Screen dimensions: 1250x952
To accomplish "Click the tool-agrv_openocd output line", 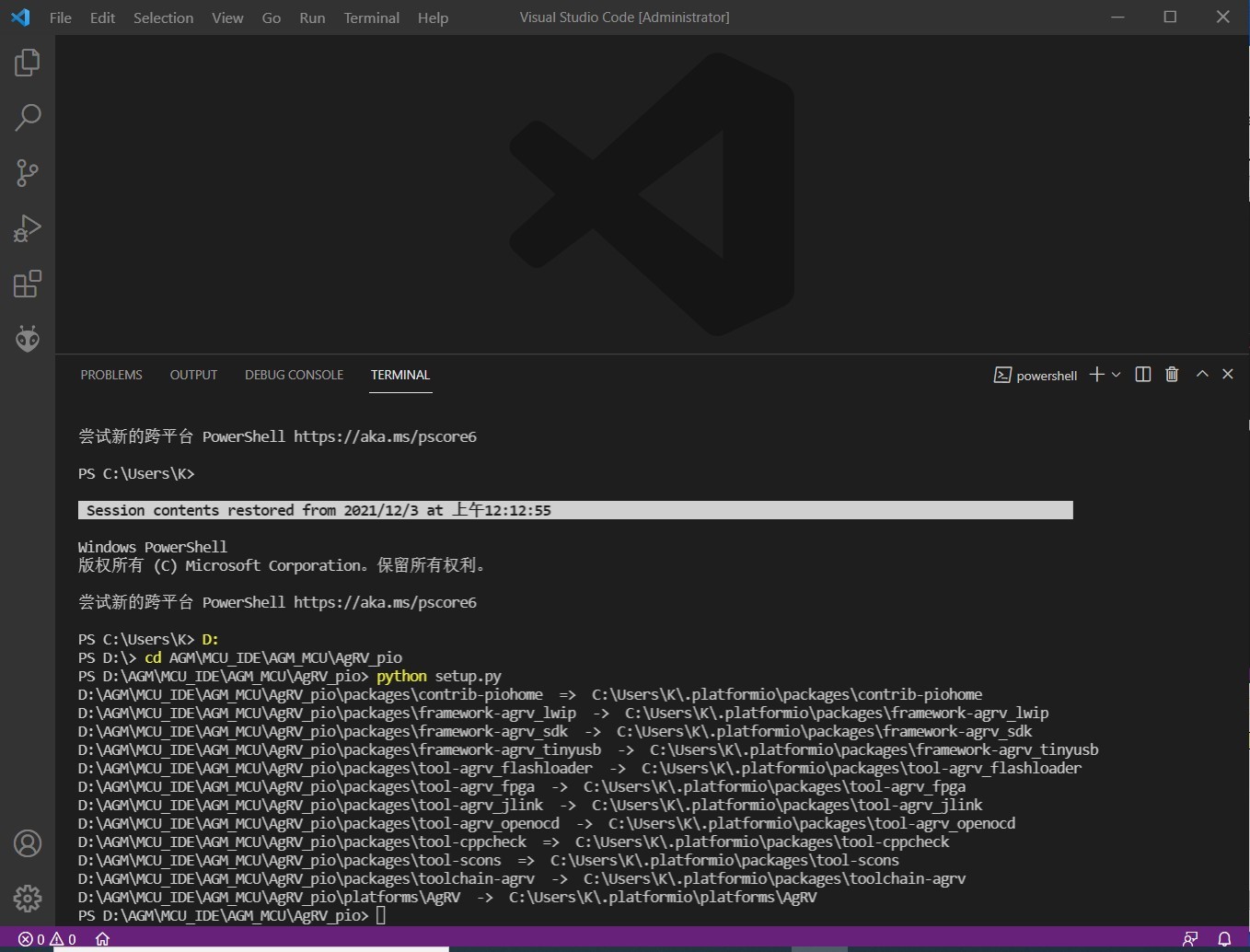I will tap(547, 823).
